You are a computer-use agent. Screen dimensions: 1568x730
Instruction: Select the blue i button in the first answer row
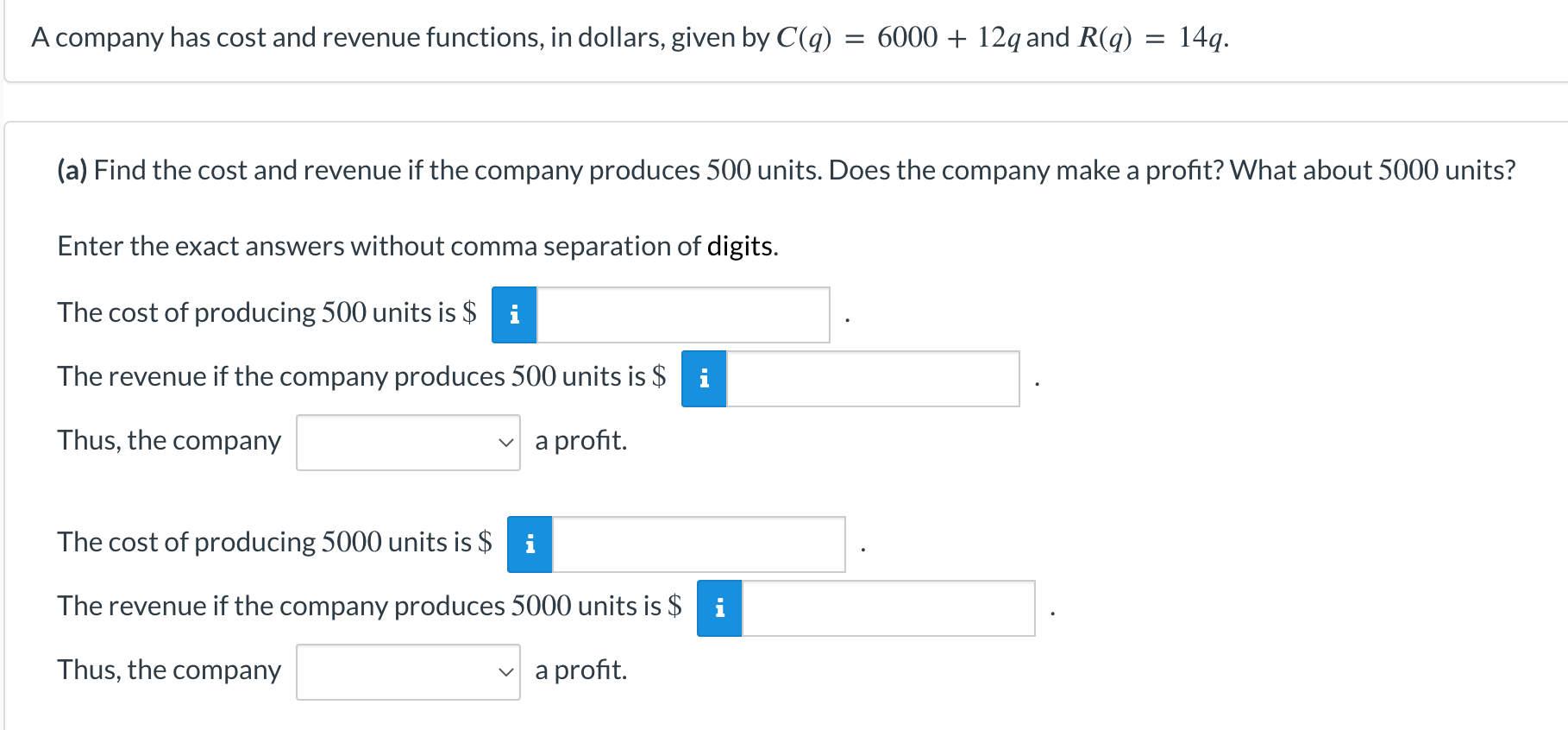click(515, 316)
